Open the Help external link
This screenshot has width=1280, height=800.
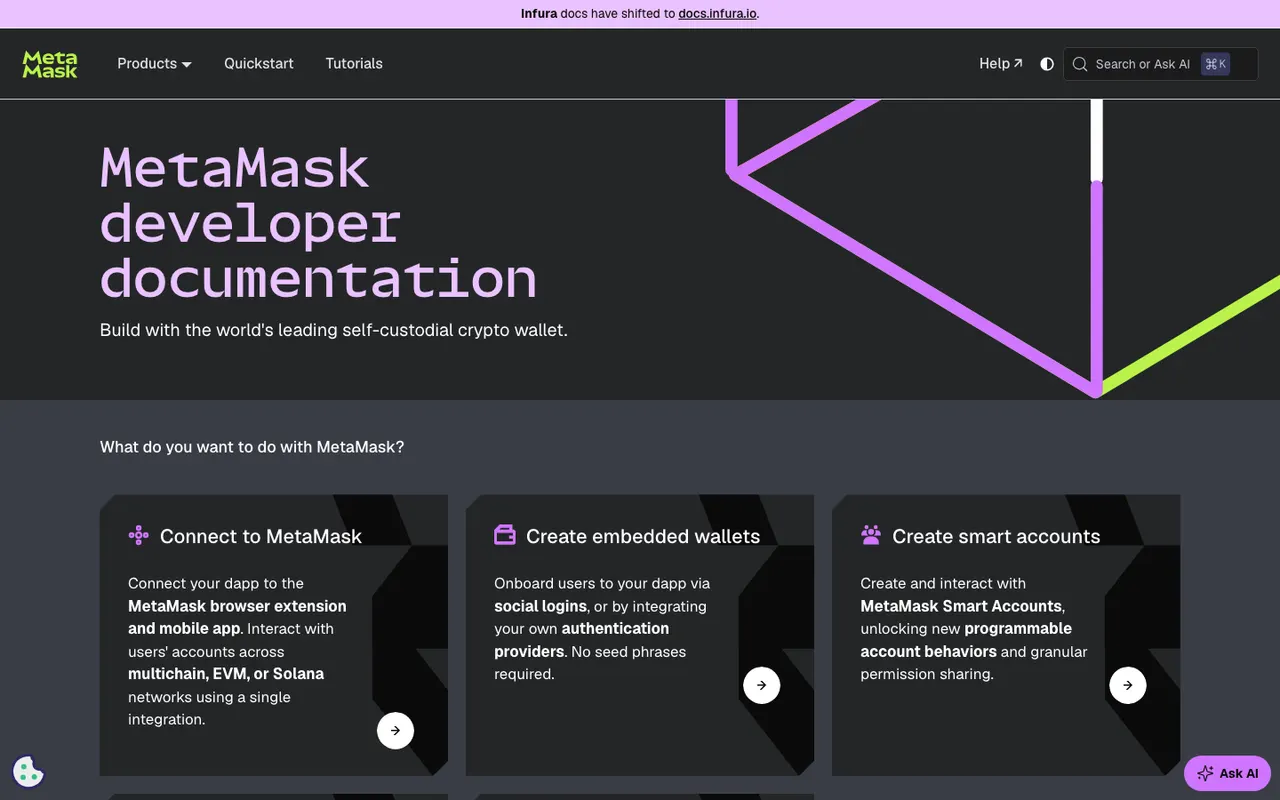(x=1001, y=64)
